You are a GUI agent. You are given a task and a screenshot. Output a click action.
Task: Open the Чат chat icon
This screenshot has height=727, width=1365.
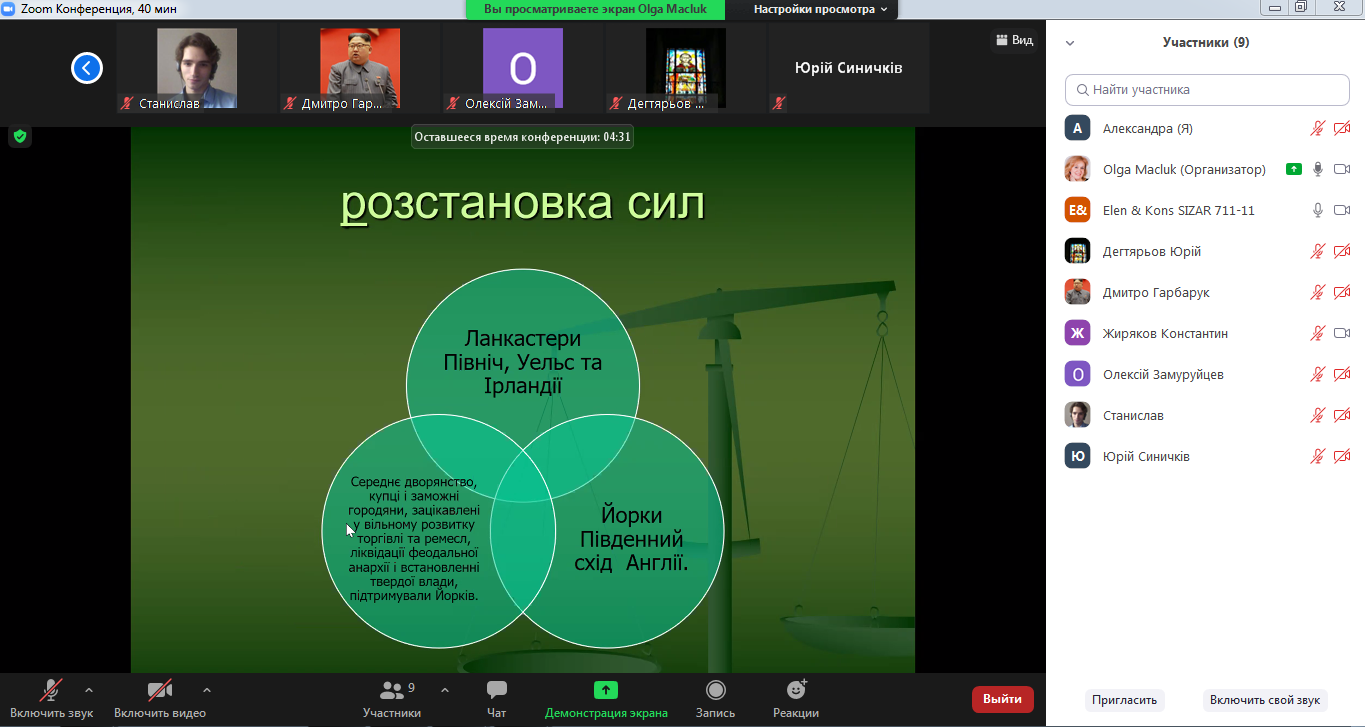[x=496, y=691]
